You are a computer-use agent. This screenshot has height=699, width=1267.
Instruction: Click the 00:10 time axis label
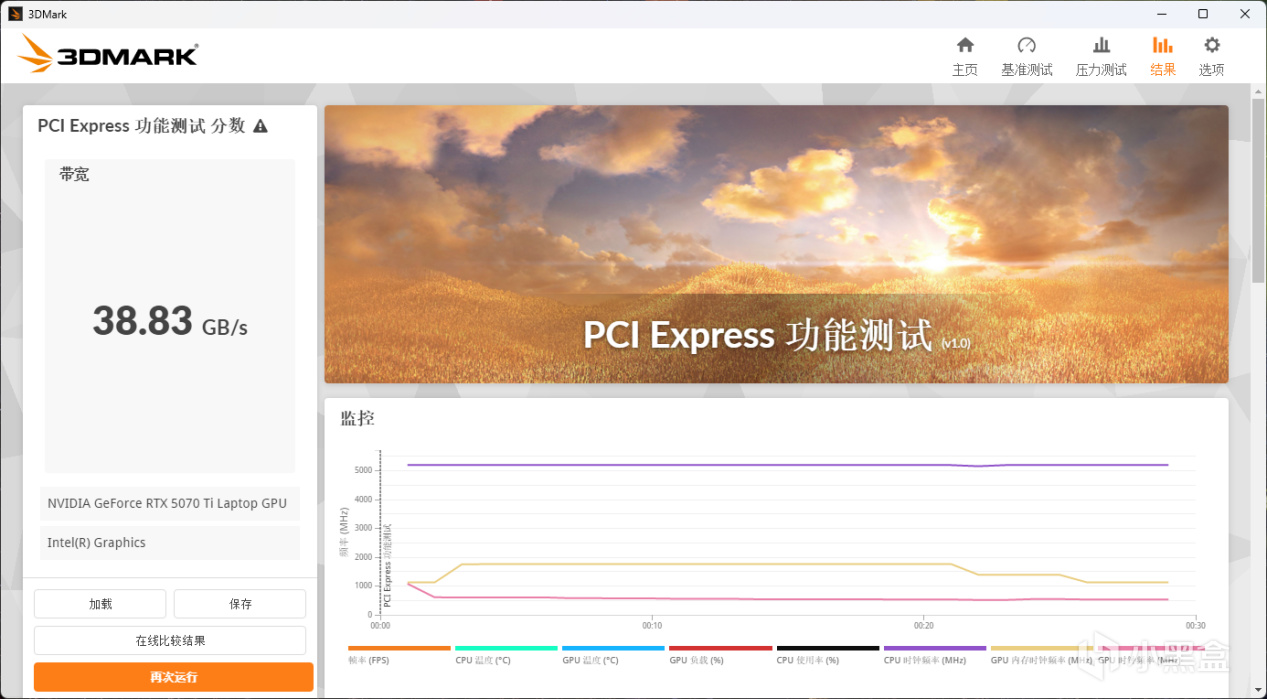tap(651, 626)
